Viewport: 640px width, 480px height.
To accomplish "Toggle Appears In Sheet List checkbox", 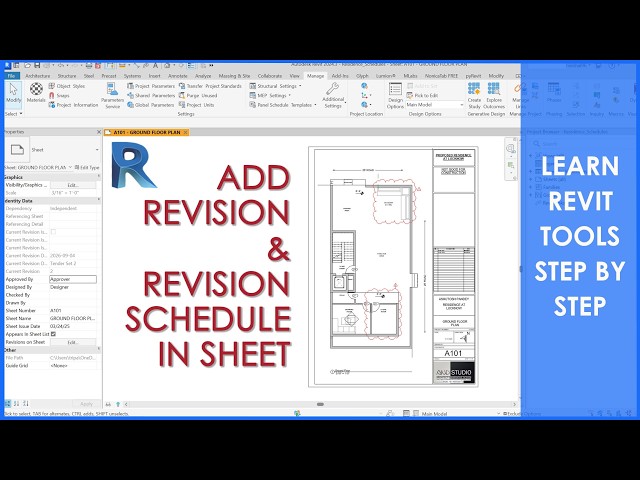I will point(53,334).
